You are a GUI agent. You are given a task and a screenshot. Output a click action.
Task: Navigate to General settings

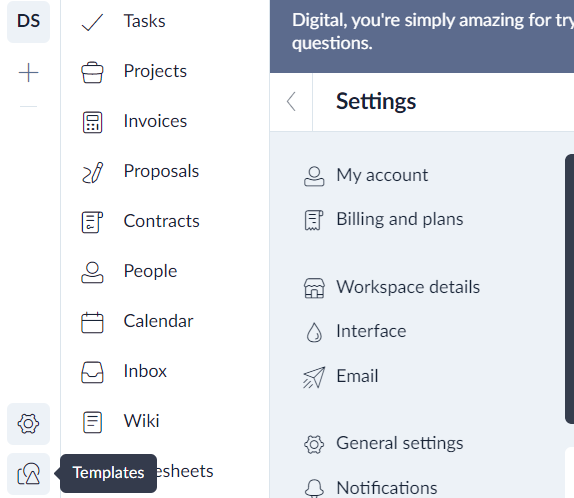(383, 444)
